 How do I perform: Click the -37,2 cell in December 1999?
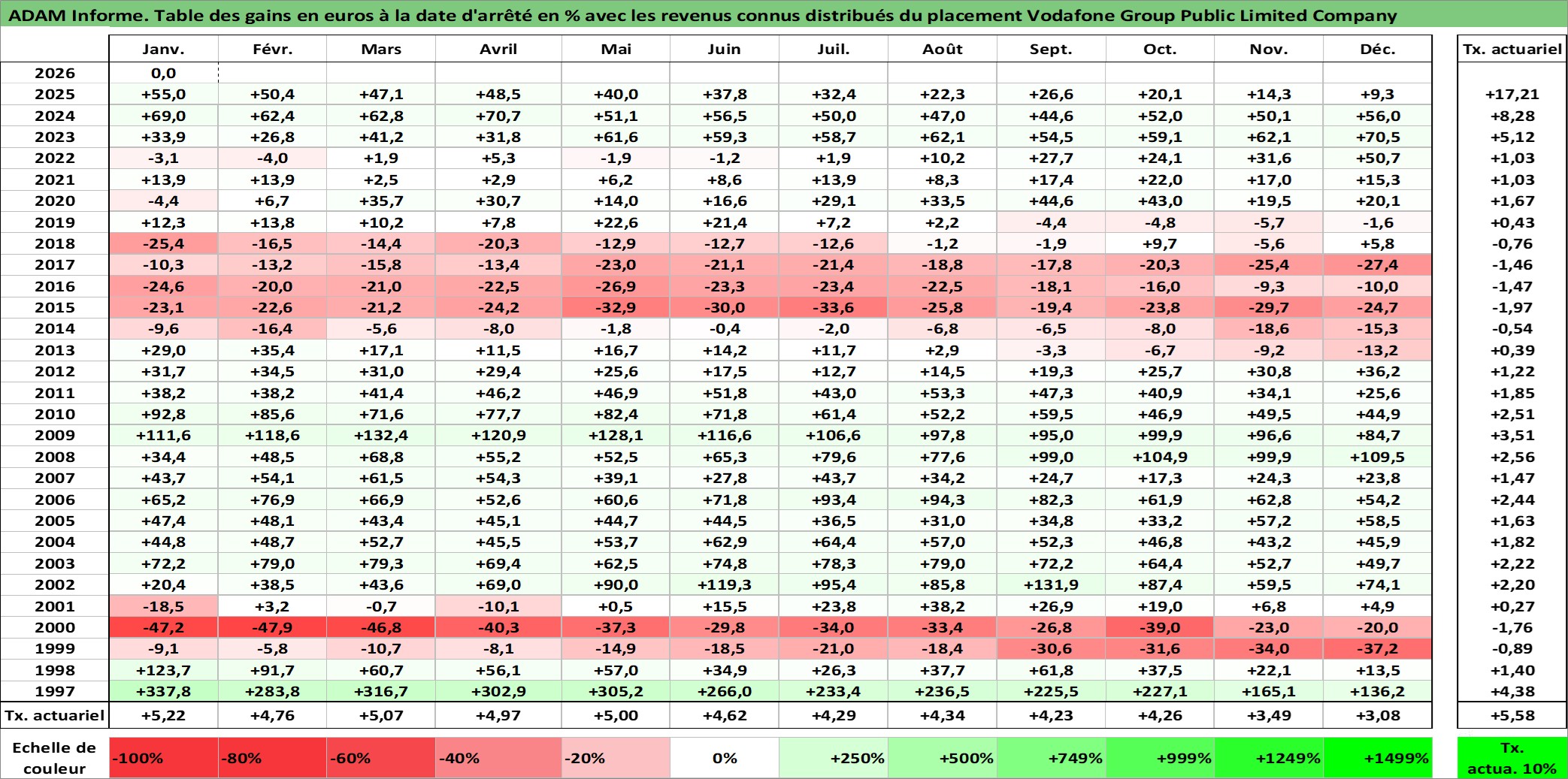point(1378,648)
